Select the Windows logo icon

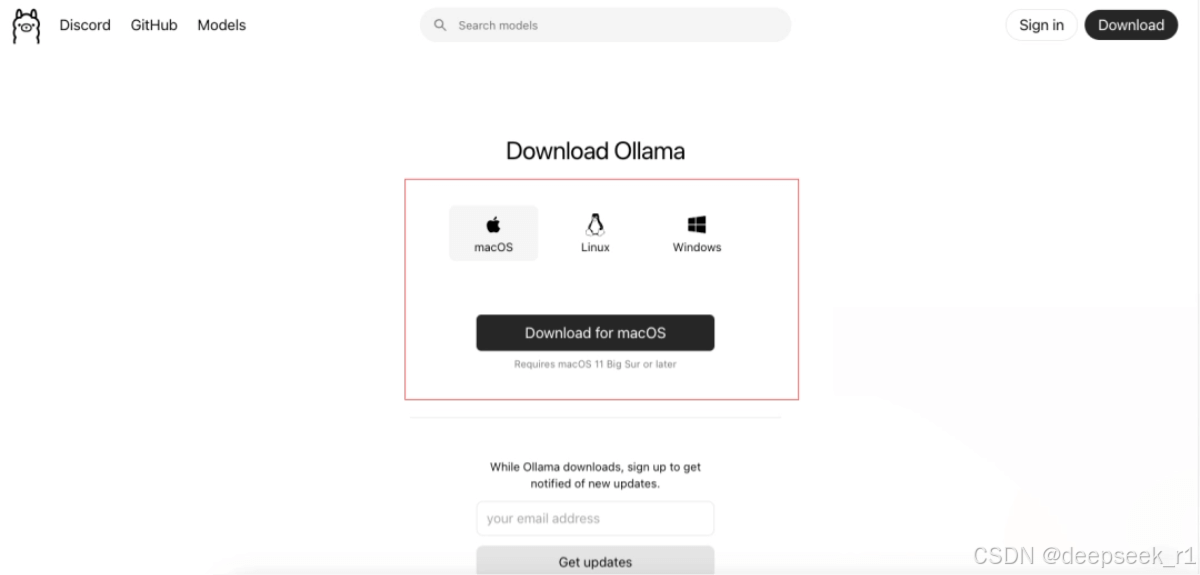coord(697,225)
